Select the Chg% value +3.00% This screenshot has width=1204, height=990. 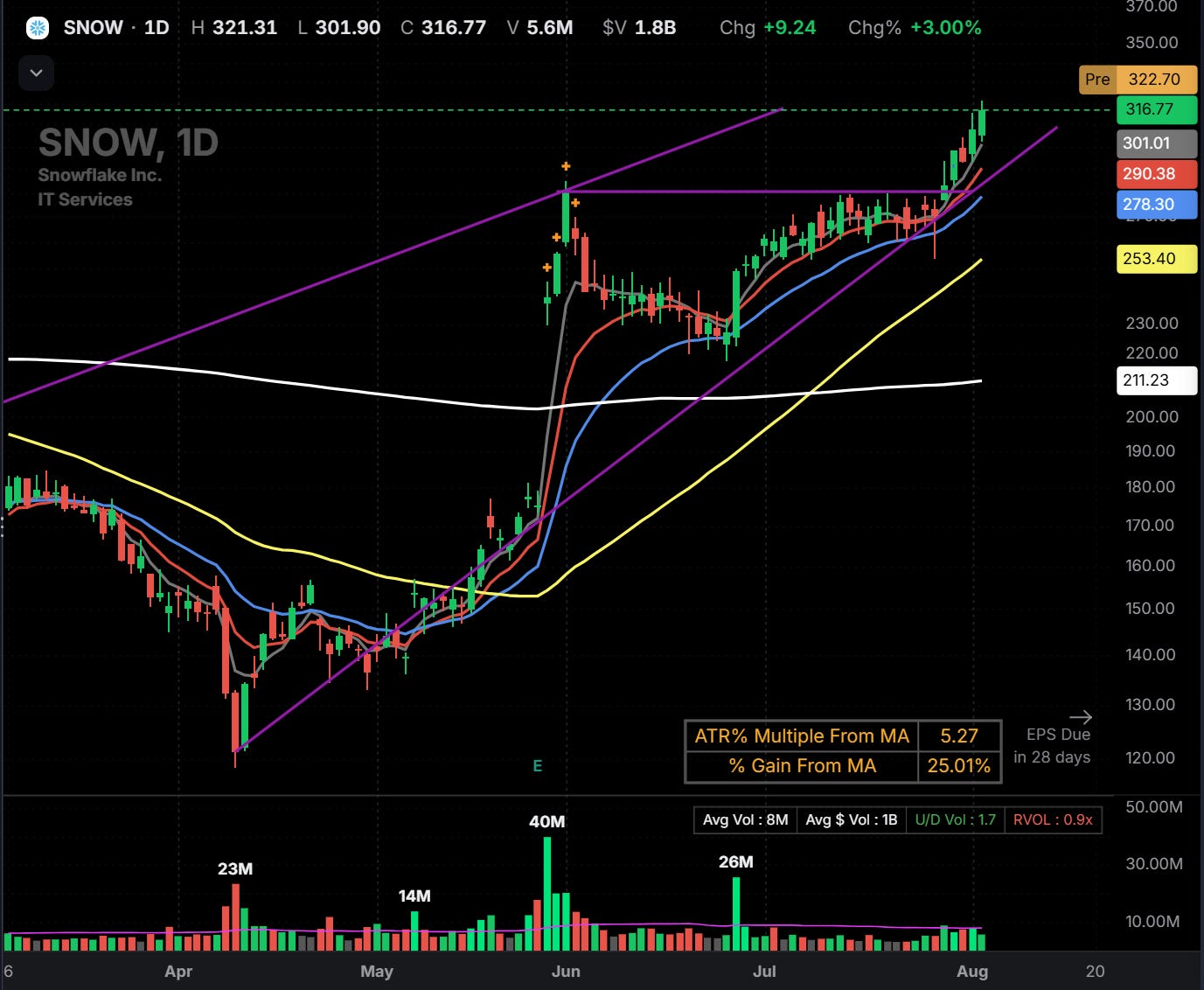(x=946, y=27)
